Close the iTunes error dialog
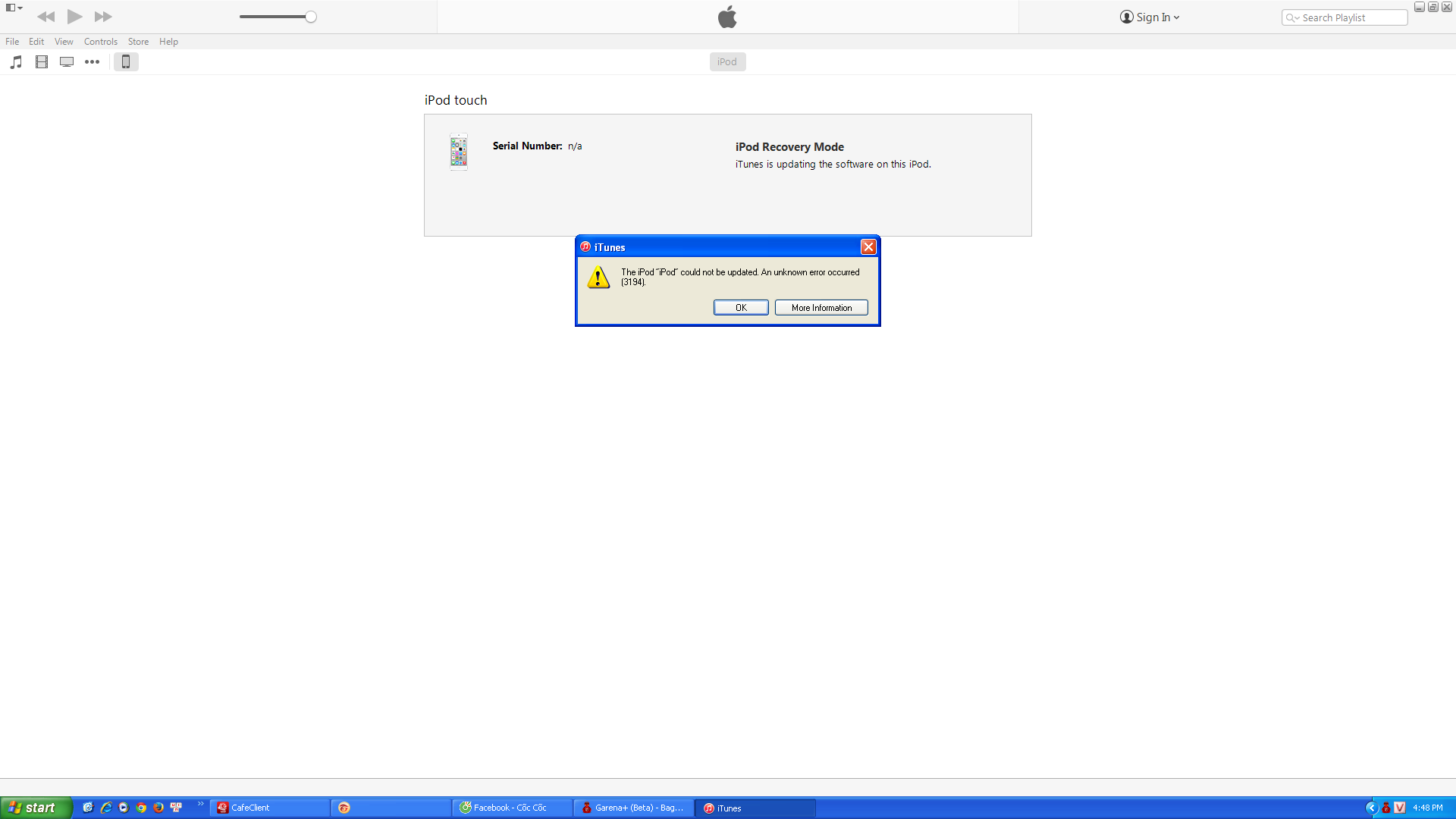The width and height of the screenshot is (1456, 819). (x=868, y=247)
